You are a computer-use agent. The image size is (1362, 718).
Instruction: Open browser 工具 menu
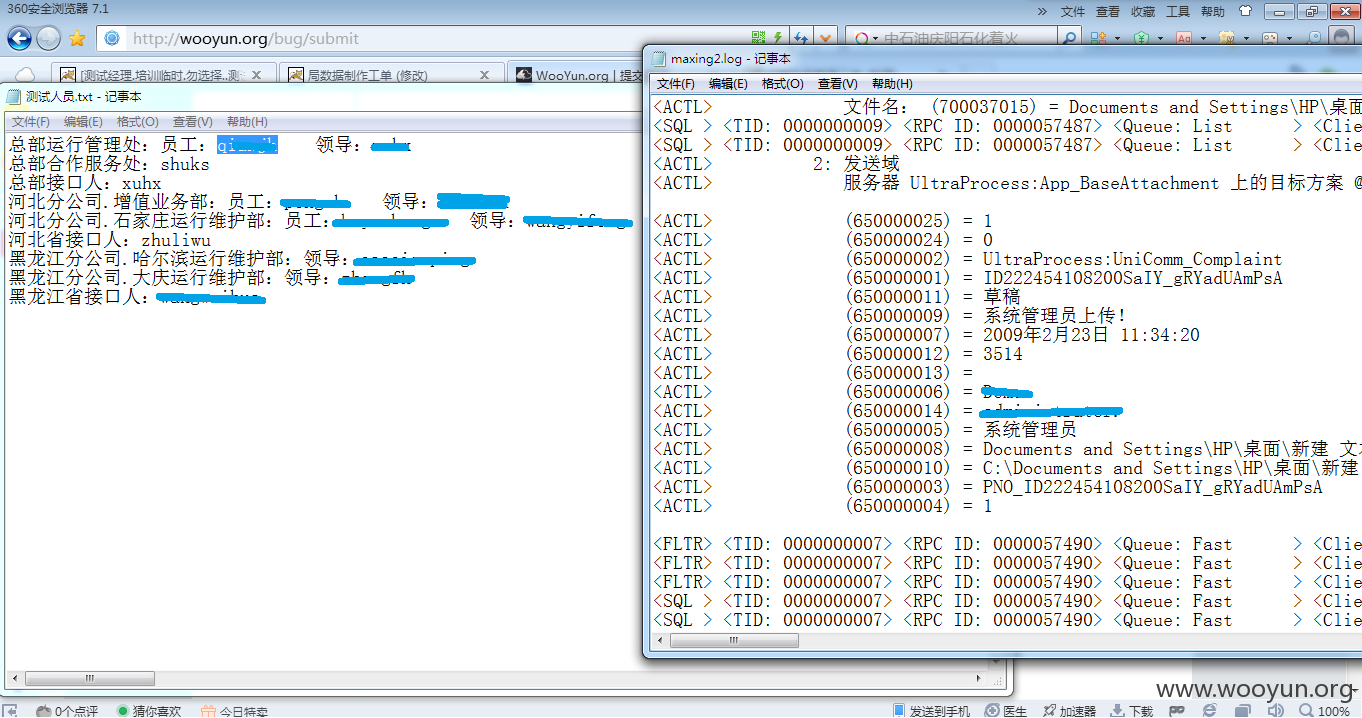point(1178,12)
